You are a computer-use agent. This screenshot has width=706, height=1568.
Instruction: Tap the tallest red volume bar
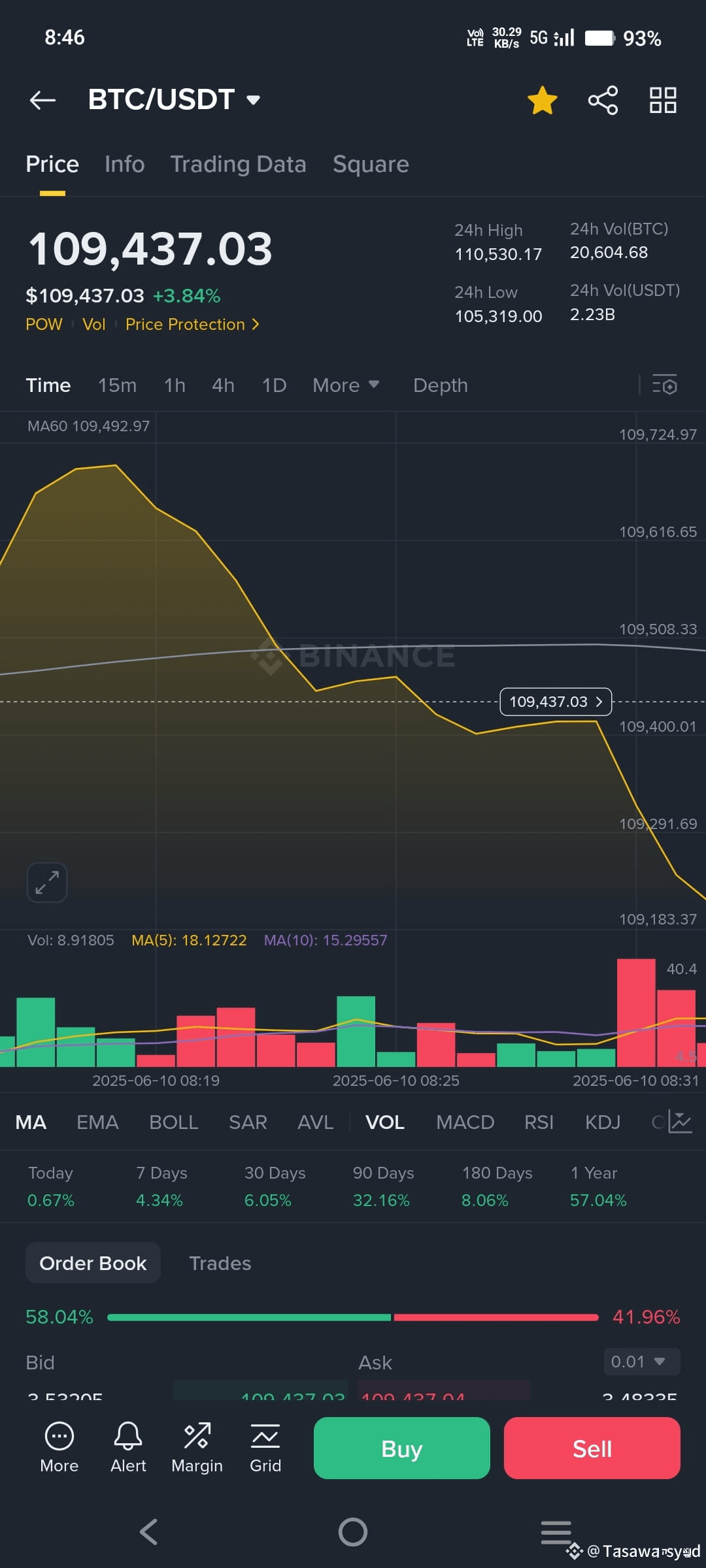coord(636,1013)
